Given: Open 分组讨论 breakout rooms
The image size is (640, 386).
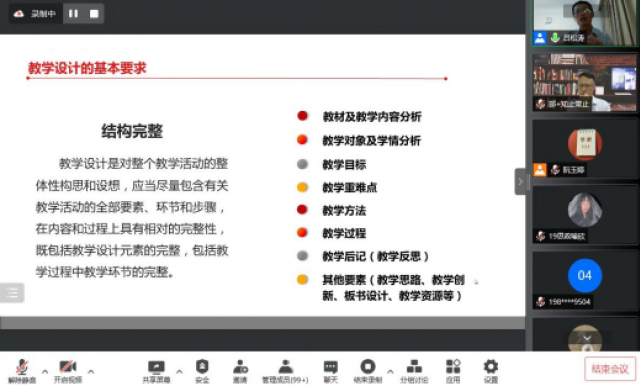Looking at the screenshot, I should pos(414,371).
